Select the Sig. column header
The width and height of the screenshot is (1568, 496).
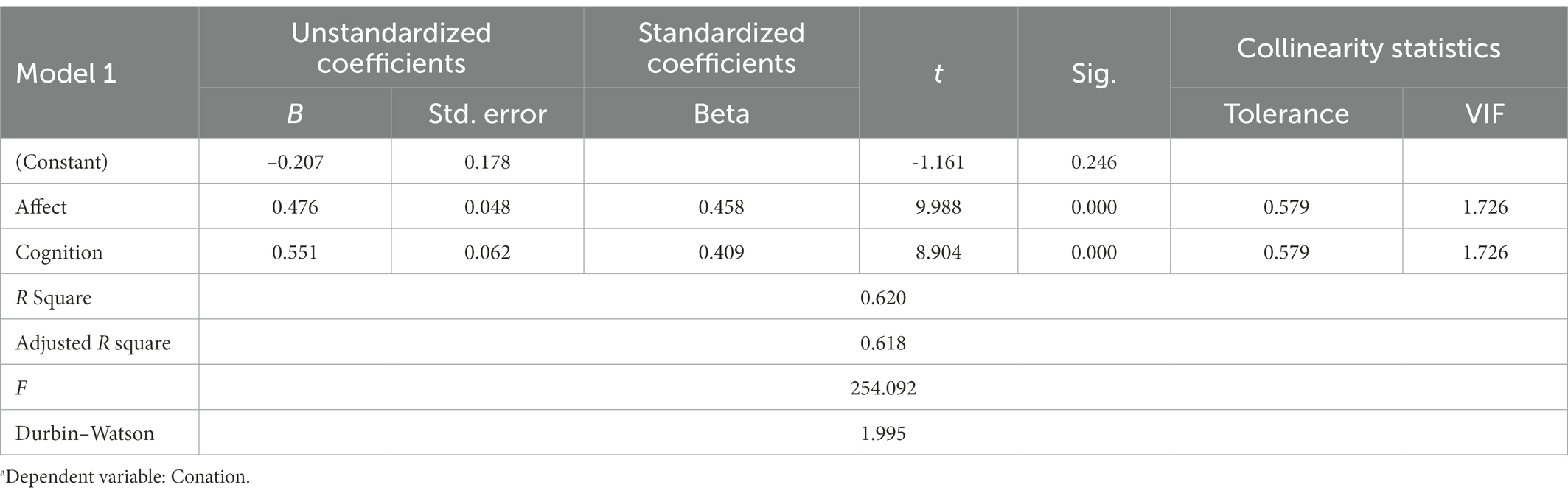coord(1094,74)
